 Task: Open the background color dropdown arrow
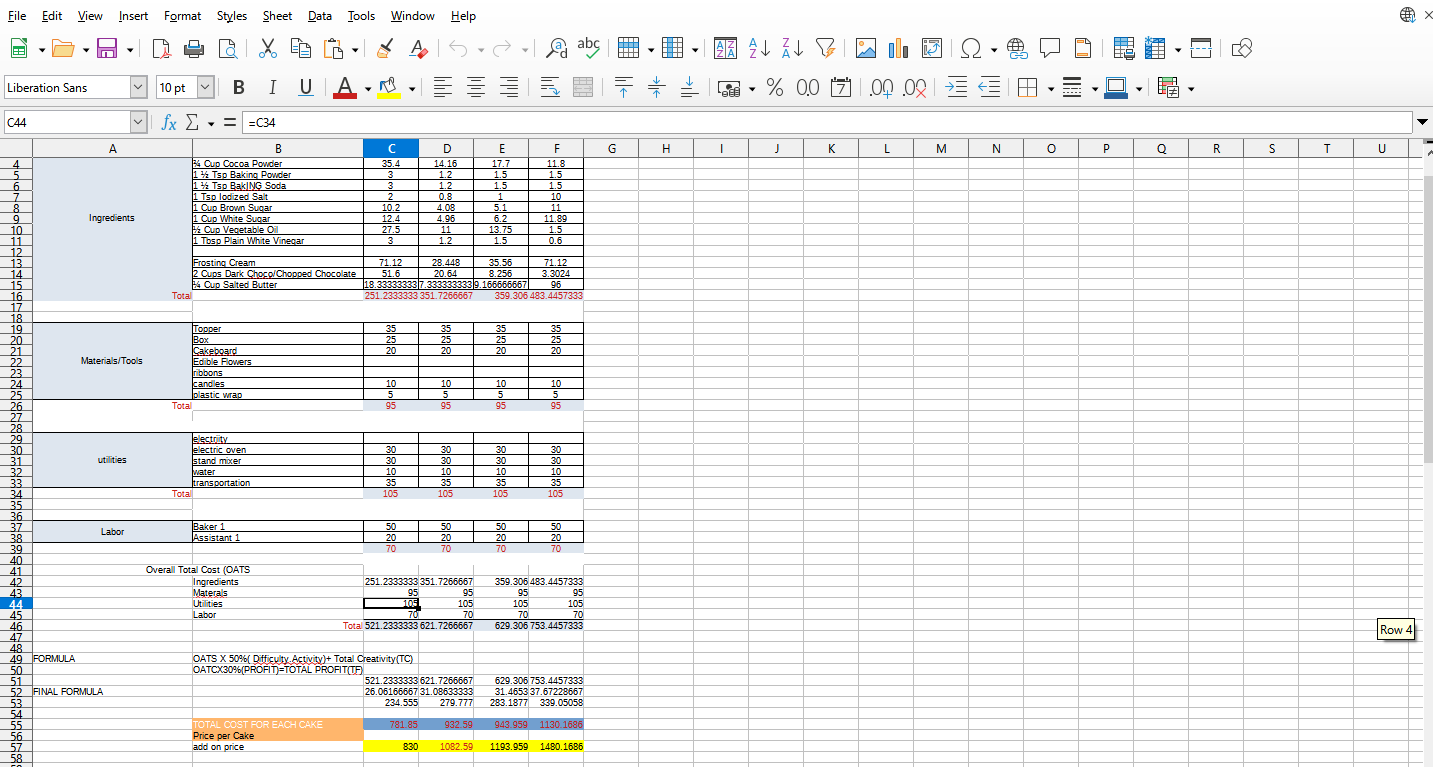(411, 88)
